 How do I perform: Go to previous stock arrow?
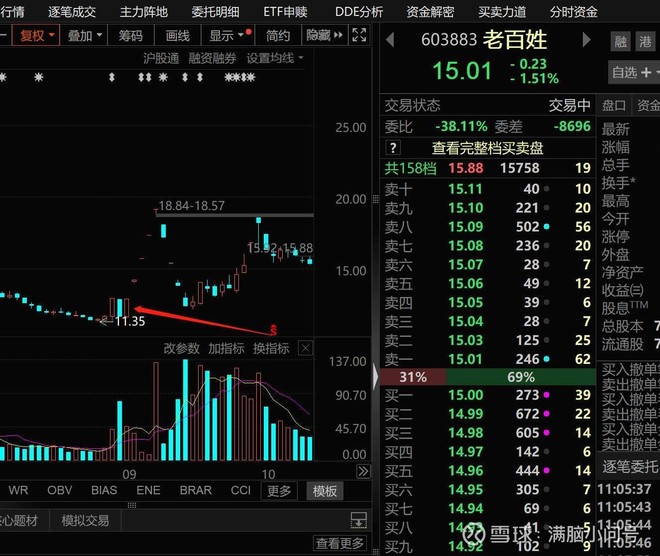pos(390,40)
